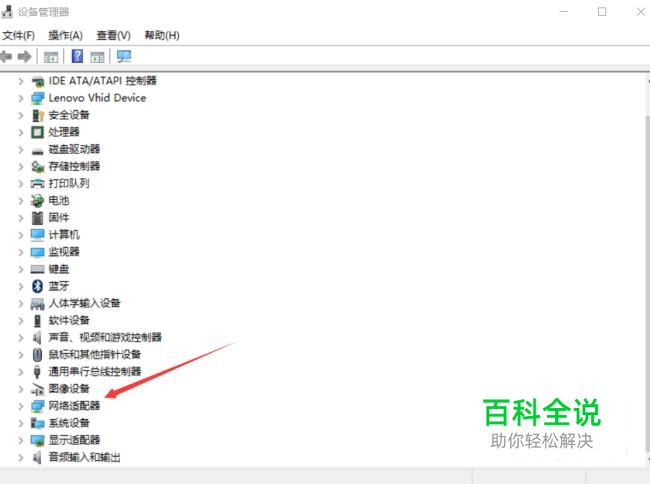Click the 网络适配器 network adapter icon

point(38,406)
